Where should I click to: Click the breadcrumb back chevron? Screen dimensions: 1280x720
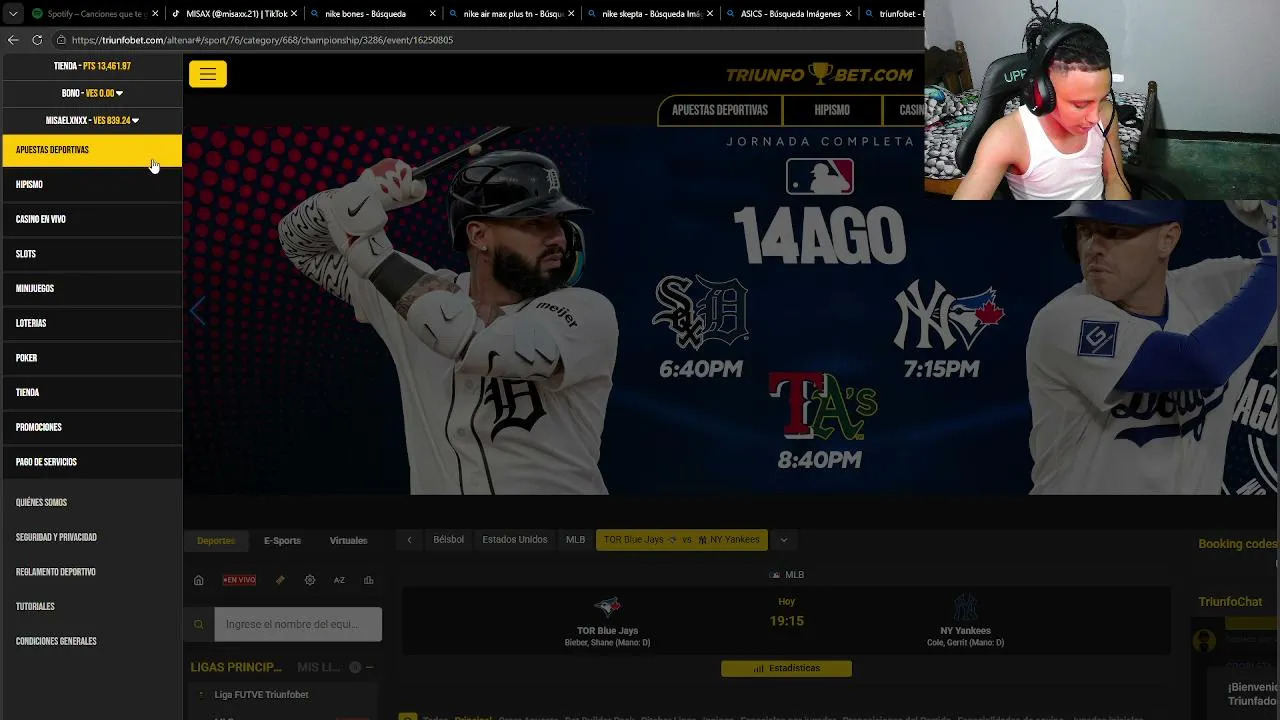[x=409, y=540]
